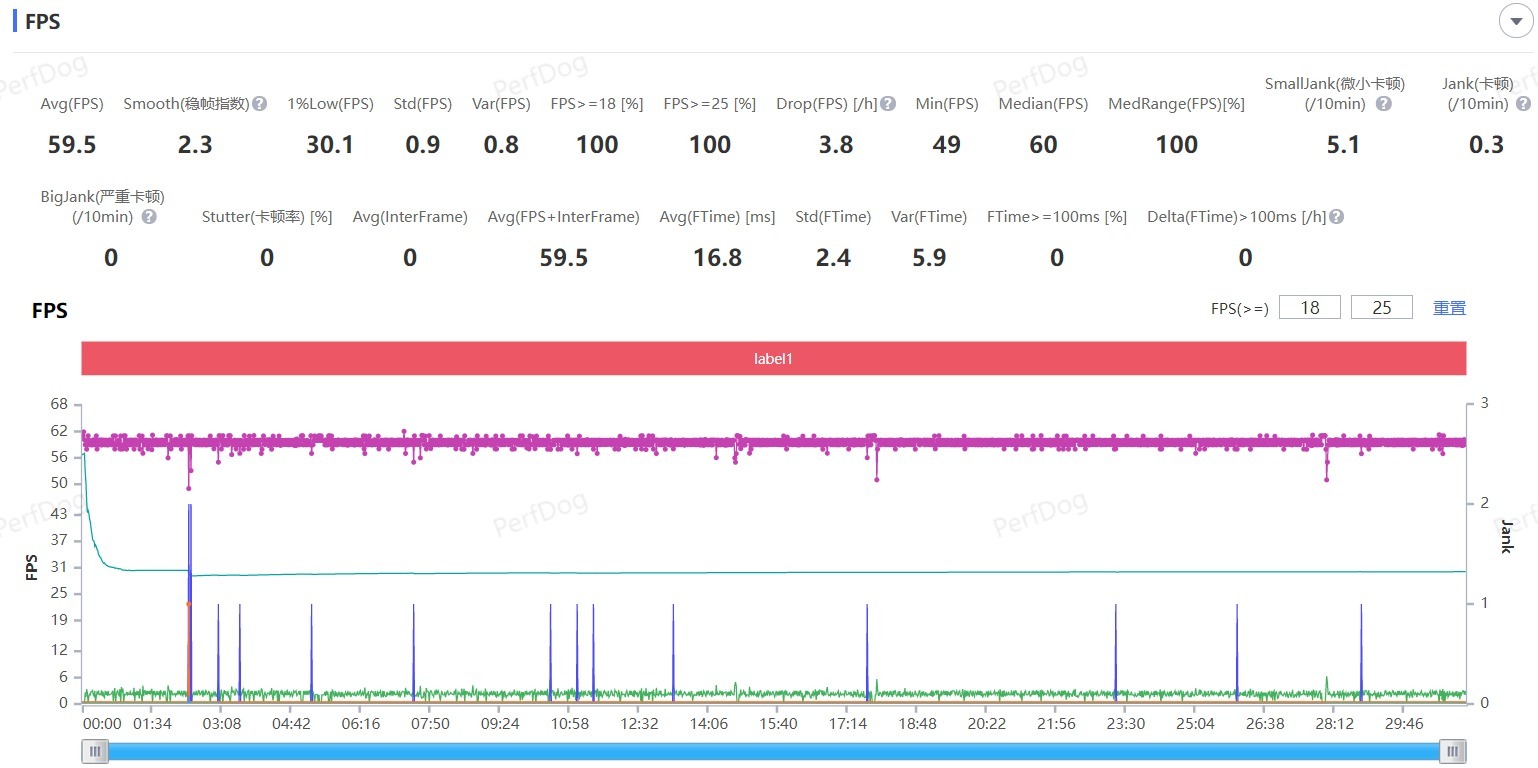
Task: Select the red label1 bar
Action: tap(773, 358)
